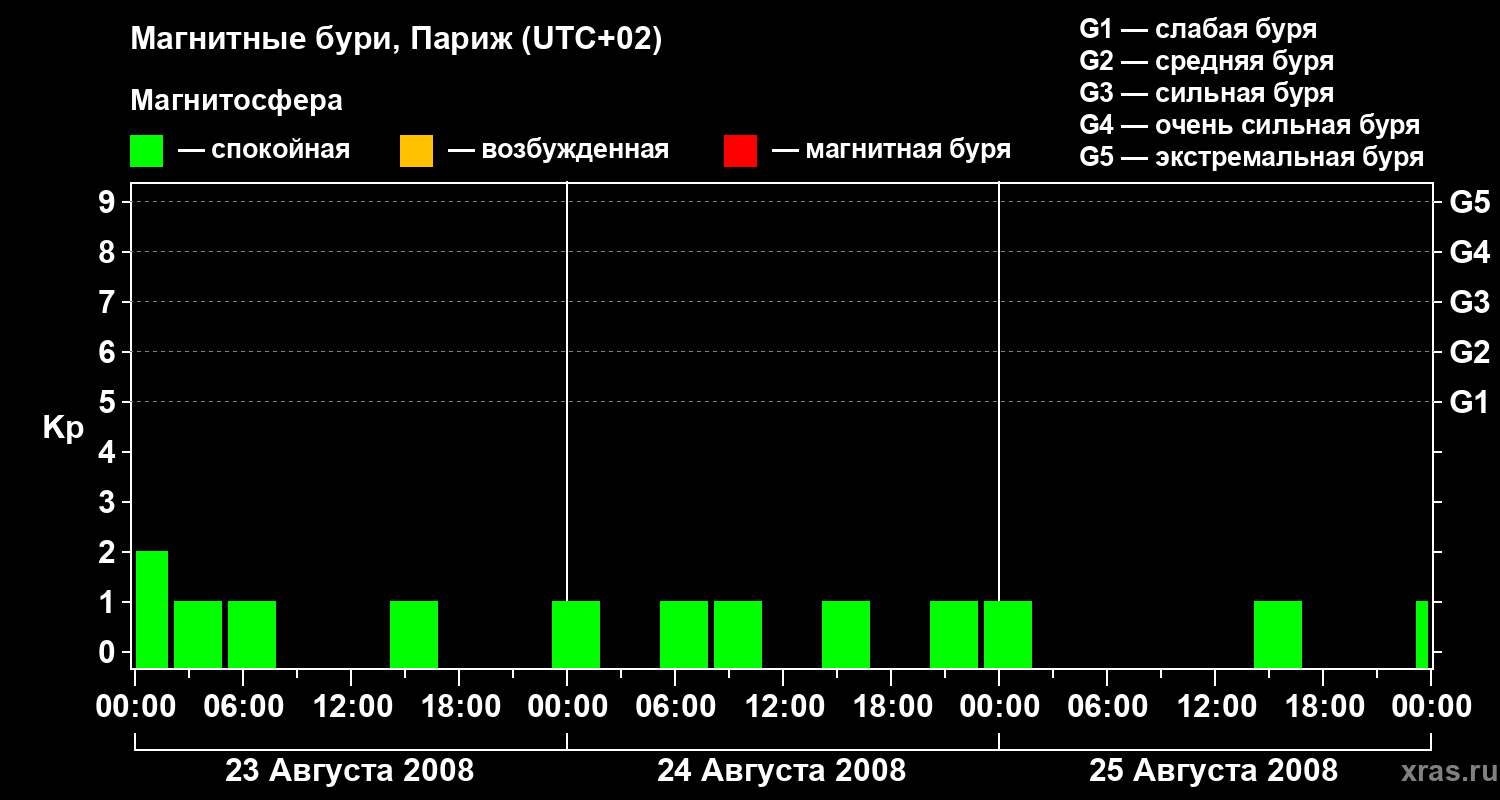Click the '12:00' time label under 23 Августа
1500x800 pixels.
point(351,707)
